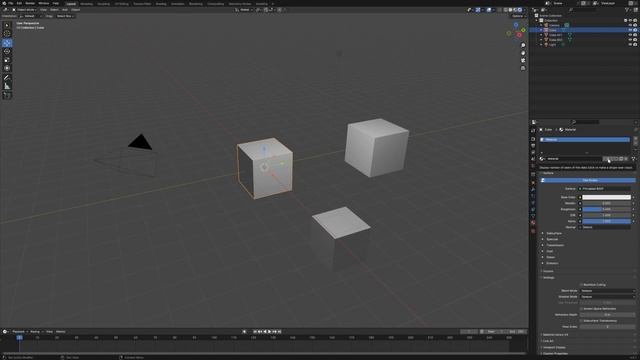Click the green Y axis on navigation gizmo
Viewport: 640px width, 360px height.
[523, 30]
